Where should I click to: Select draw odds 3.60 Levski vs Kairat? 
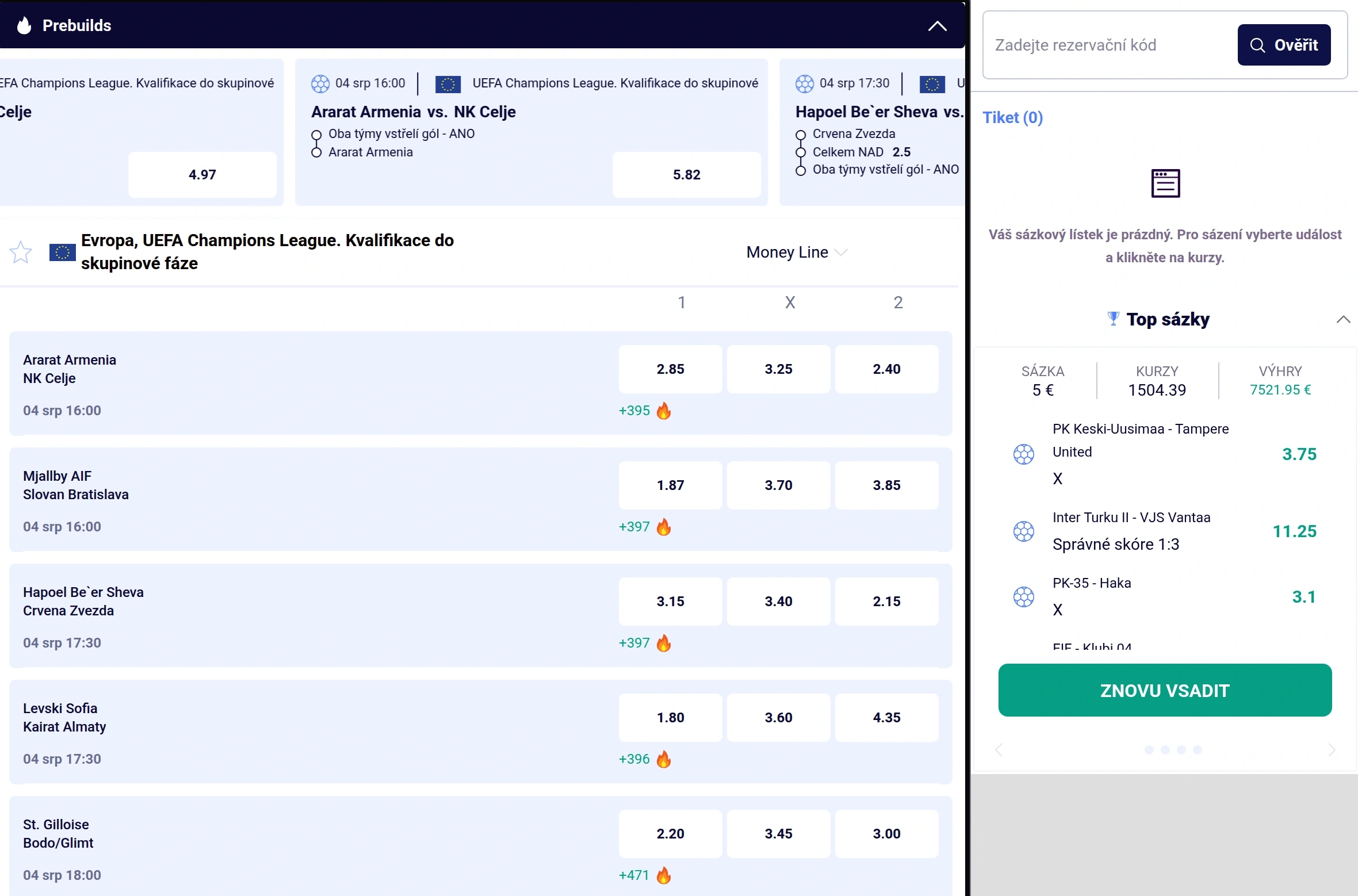pos(778,718)
